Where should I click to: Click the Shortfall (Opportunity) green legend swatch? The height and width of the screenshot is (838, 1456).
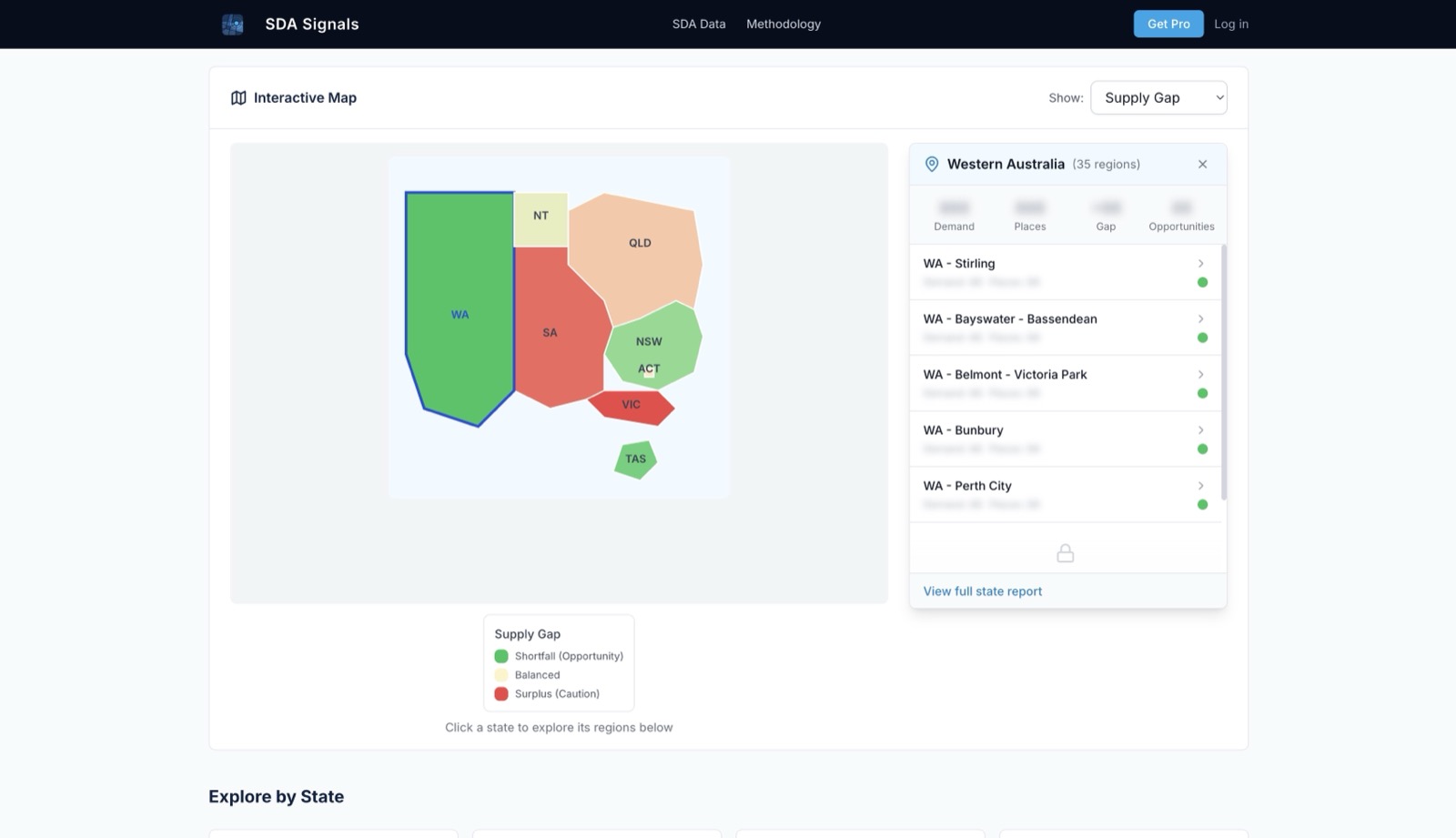pyautogui.click(x=501, y=656)
